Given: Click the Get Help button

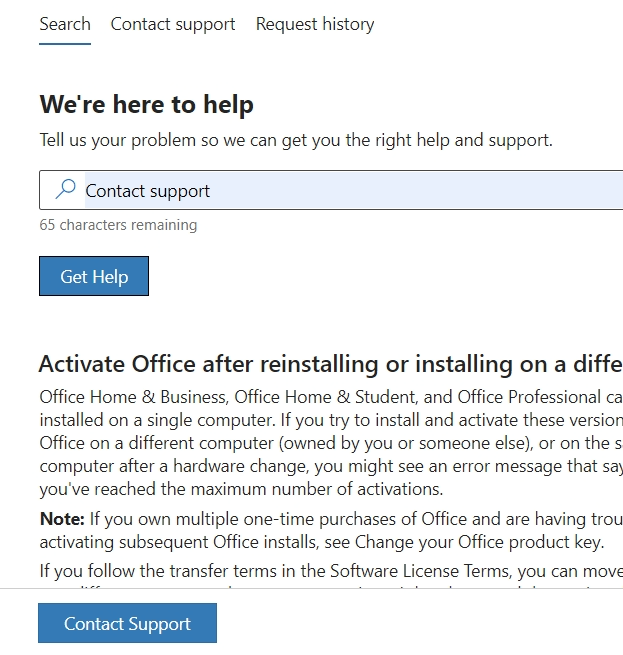Looking at the screenshot, I should [94, 276].
